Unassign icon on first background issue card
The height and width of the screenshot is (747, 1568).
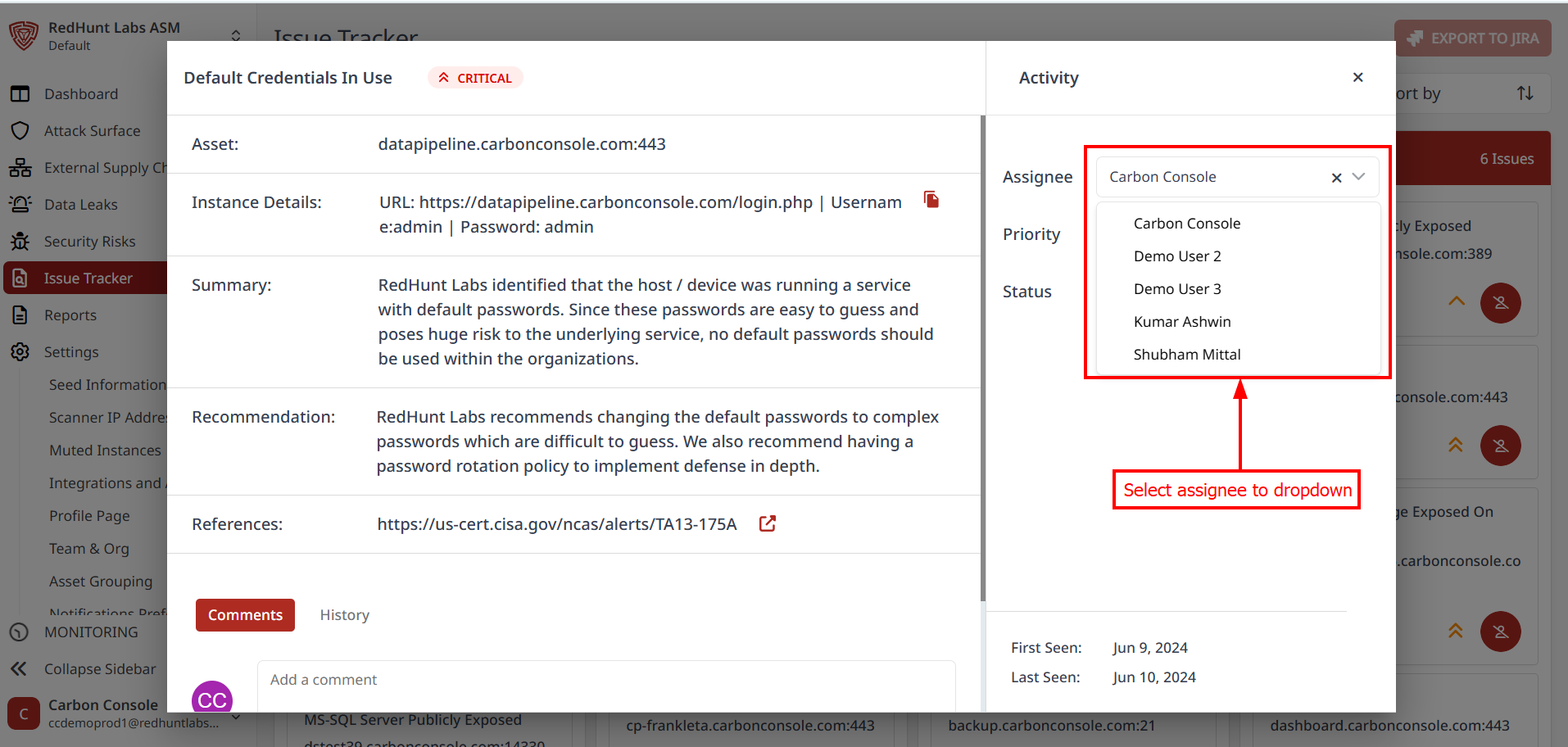[x=1500, y=303]
